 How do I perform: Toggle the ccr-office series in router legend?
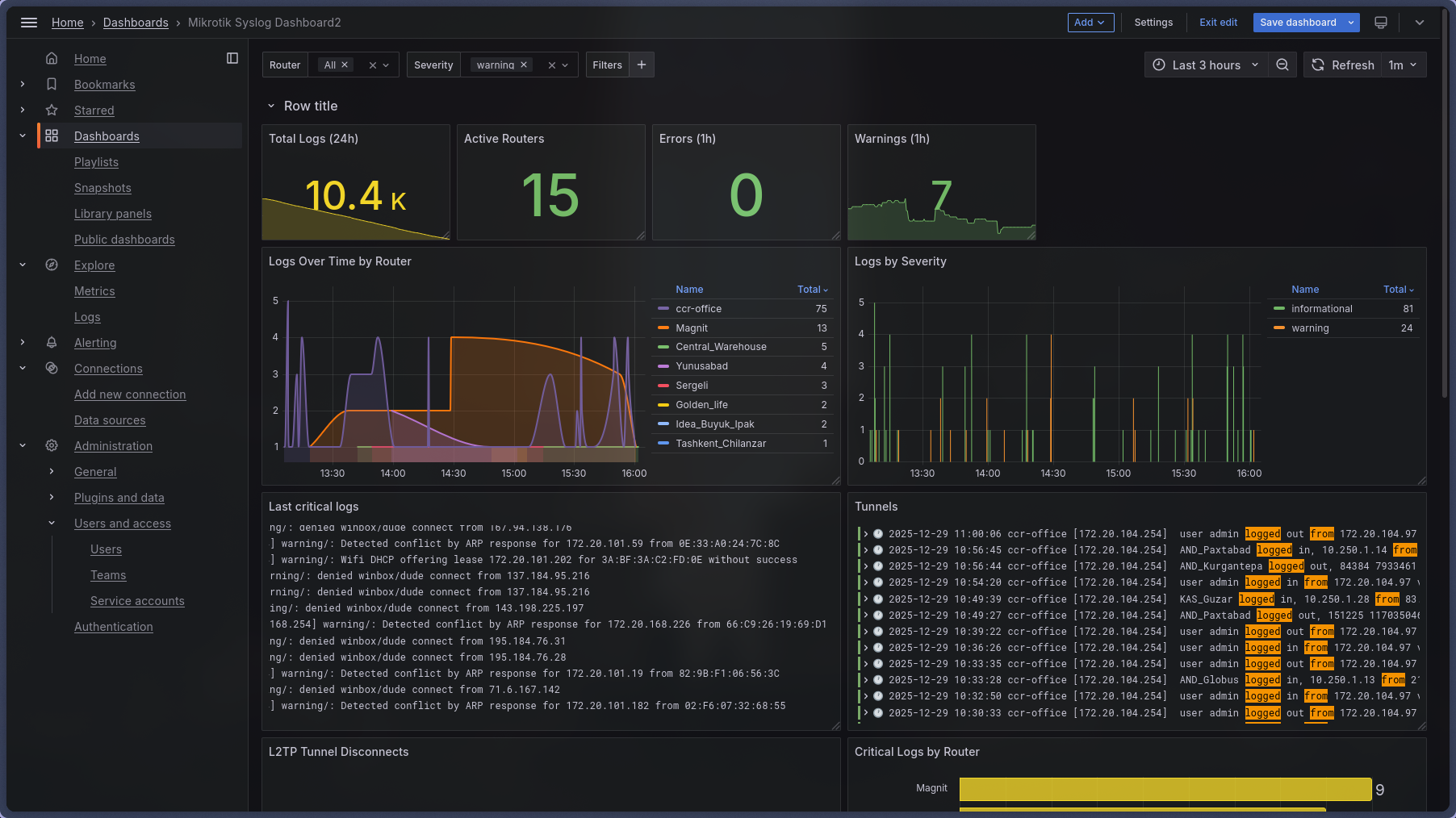coord(701,308)
